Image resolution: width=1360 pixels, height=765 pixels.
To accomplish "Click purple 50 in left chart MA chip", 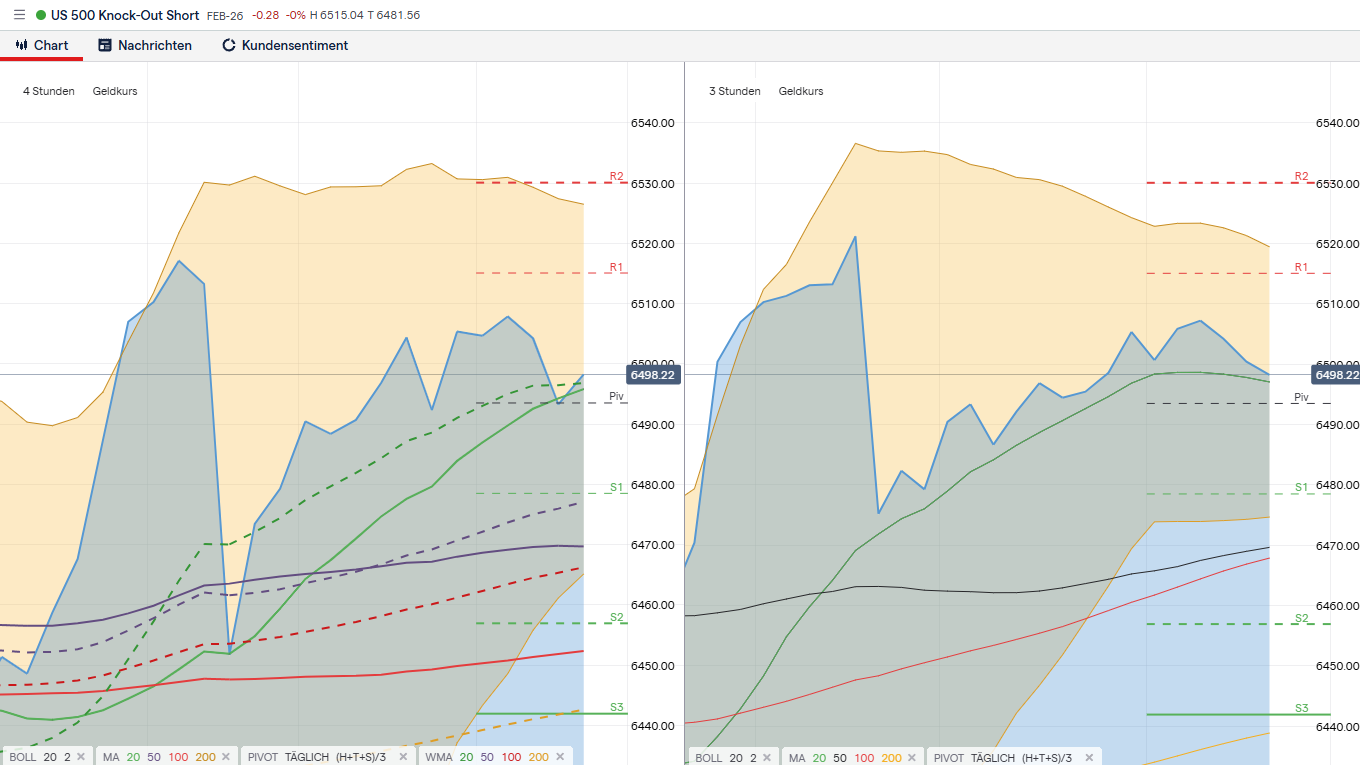I will coord(154,757).
